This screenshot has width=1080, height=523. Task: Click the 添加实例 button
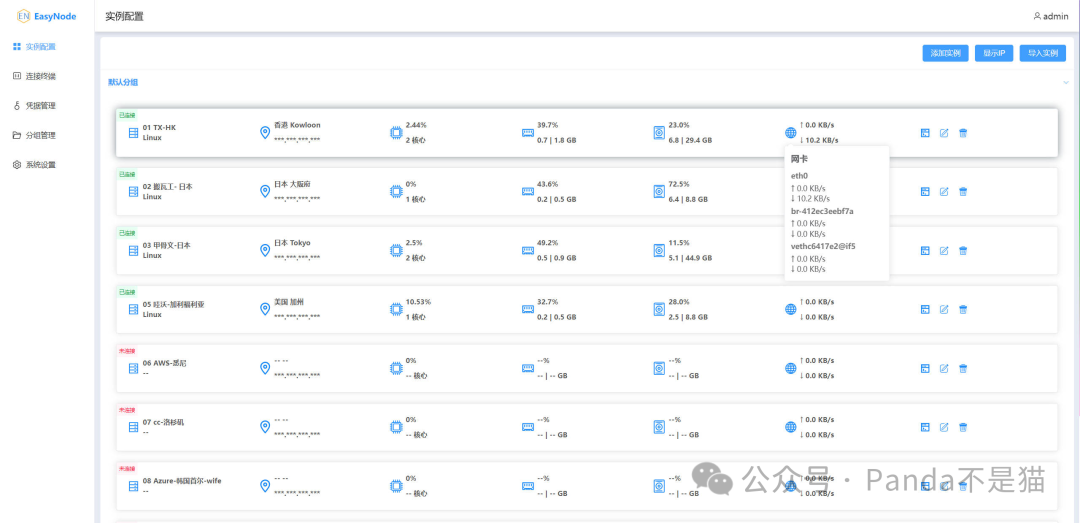point(946,53)
